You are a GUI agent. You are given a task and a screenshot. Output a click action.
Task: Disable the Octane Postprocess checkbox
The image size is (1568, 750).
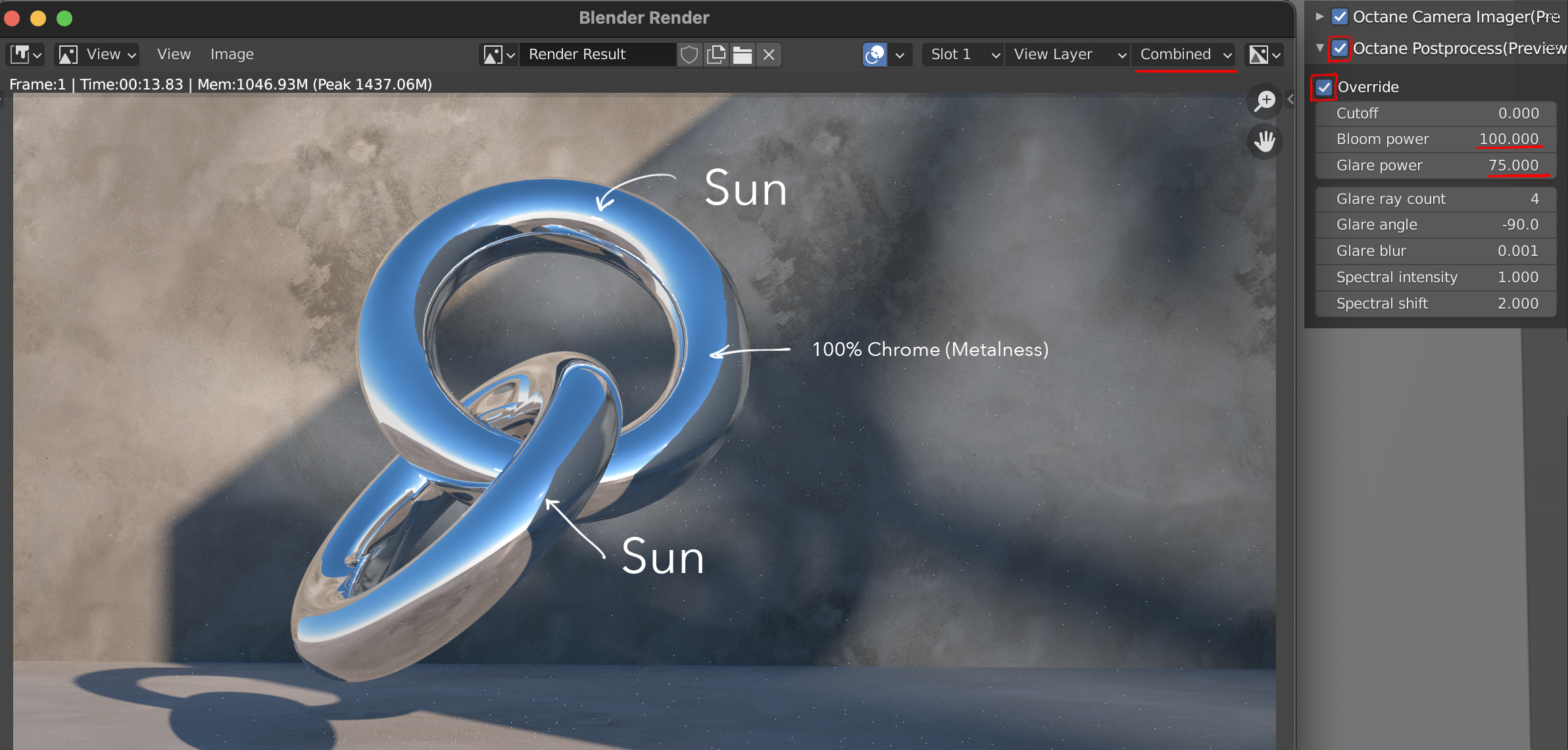1340,49
